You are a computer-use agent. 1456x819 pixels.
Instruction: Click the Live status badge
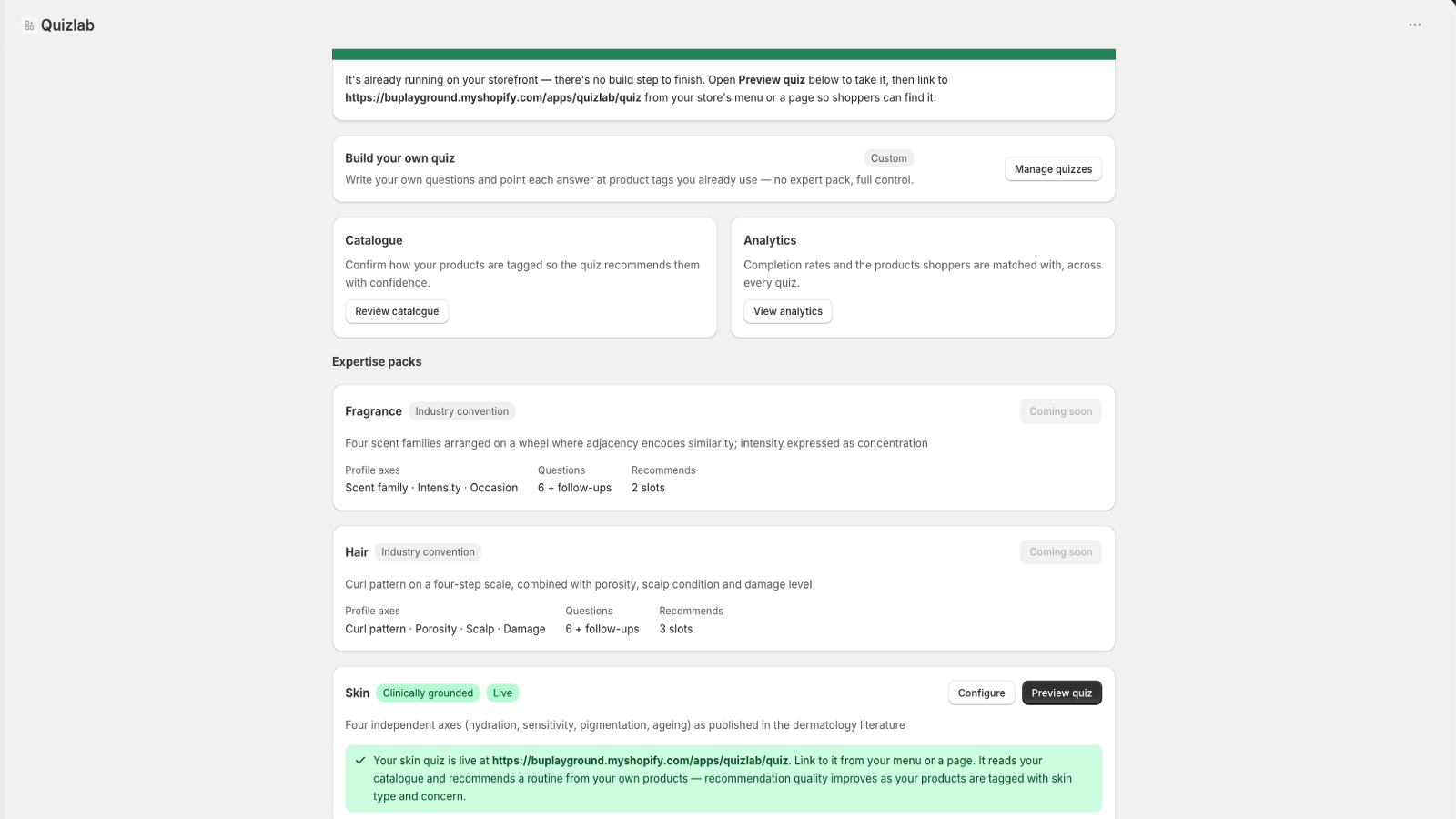[502, 693]
